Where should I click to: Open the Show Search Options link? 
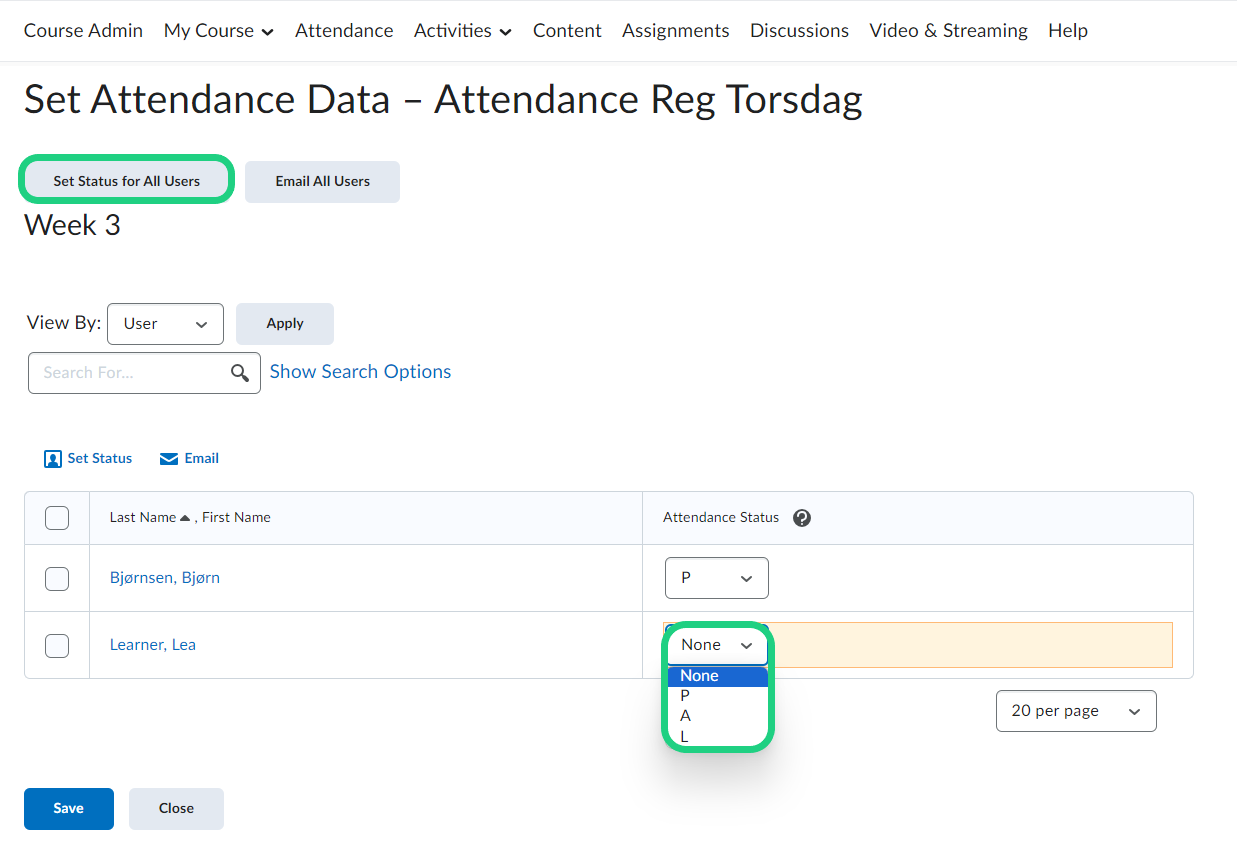(x=360, y=372)
